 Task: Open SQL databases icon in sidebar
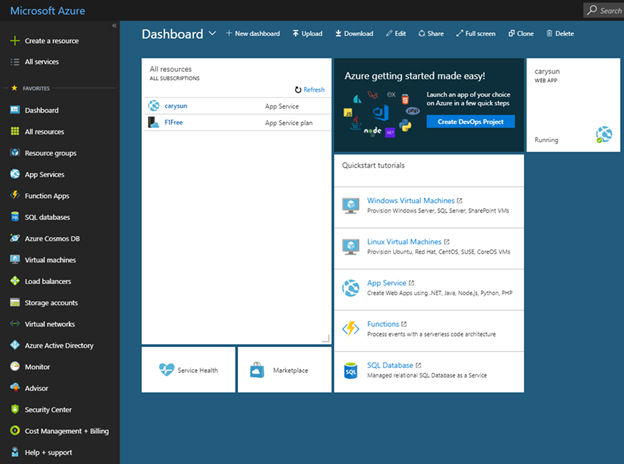tap(14, 217)
